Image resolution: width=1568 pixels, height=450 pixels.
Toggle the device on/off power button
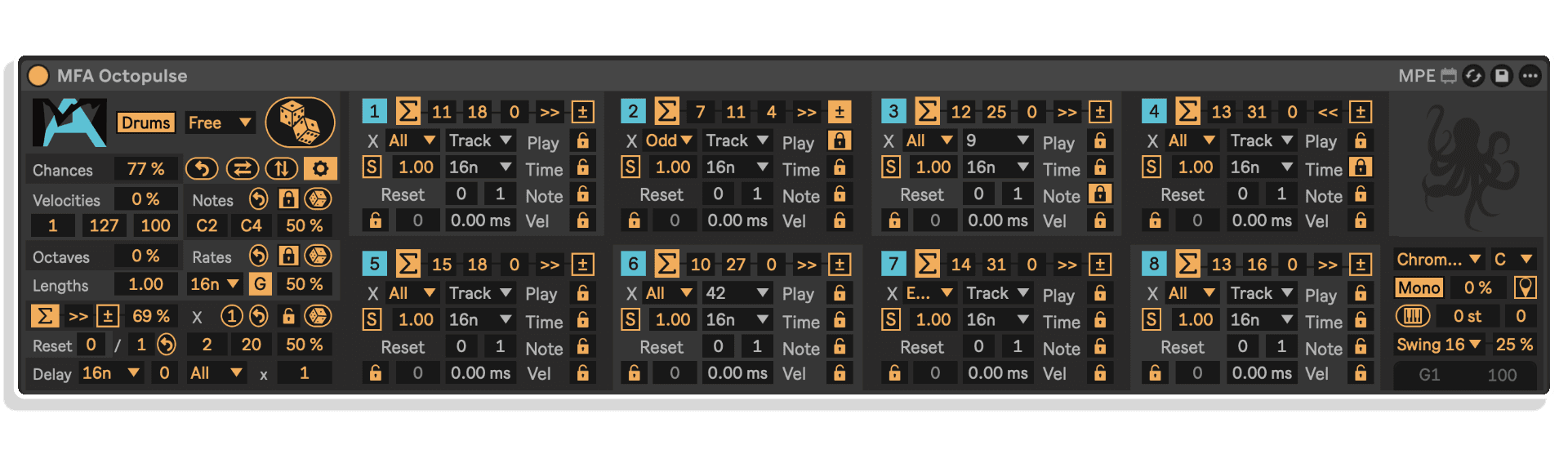38,76
